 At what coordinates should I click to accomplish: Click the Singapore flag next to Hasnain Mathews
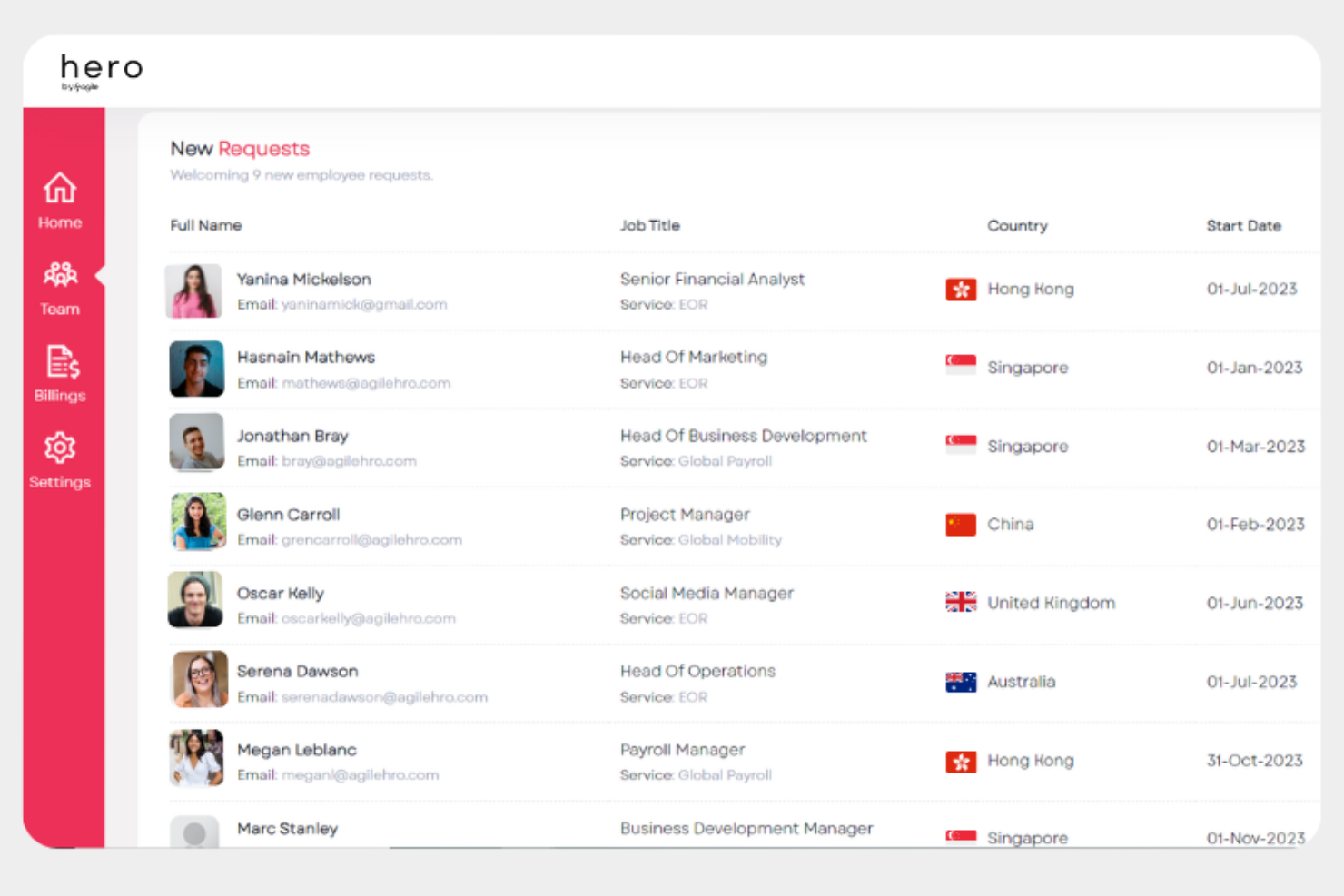click(960, 367)
